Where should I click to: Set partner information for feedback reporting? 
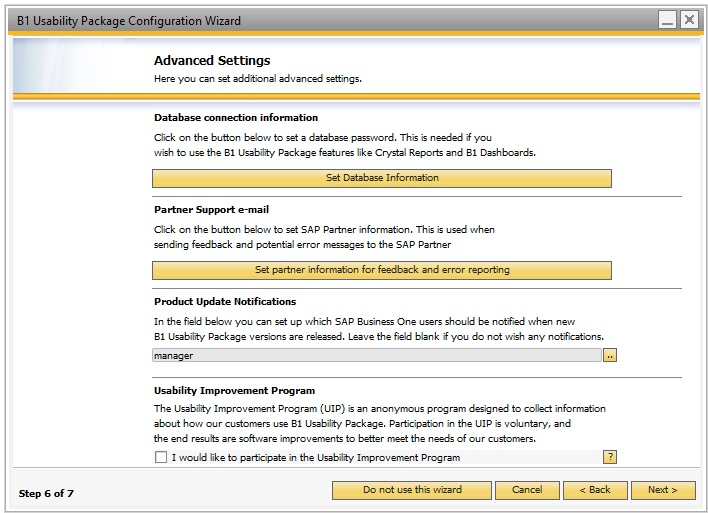pyautogui.click(x=382, y=270)
